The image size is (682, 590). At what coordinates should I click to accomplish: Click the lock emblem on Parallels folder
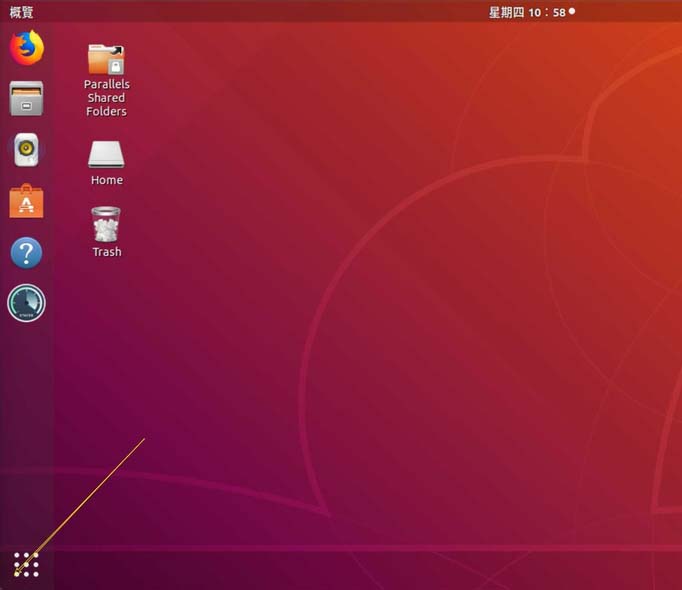[x=116, y=67]
